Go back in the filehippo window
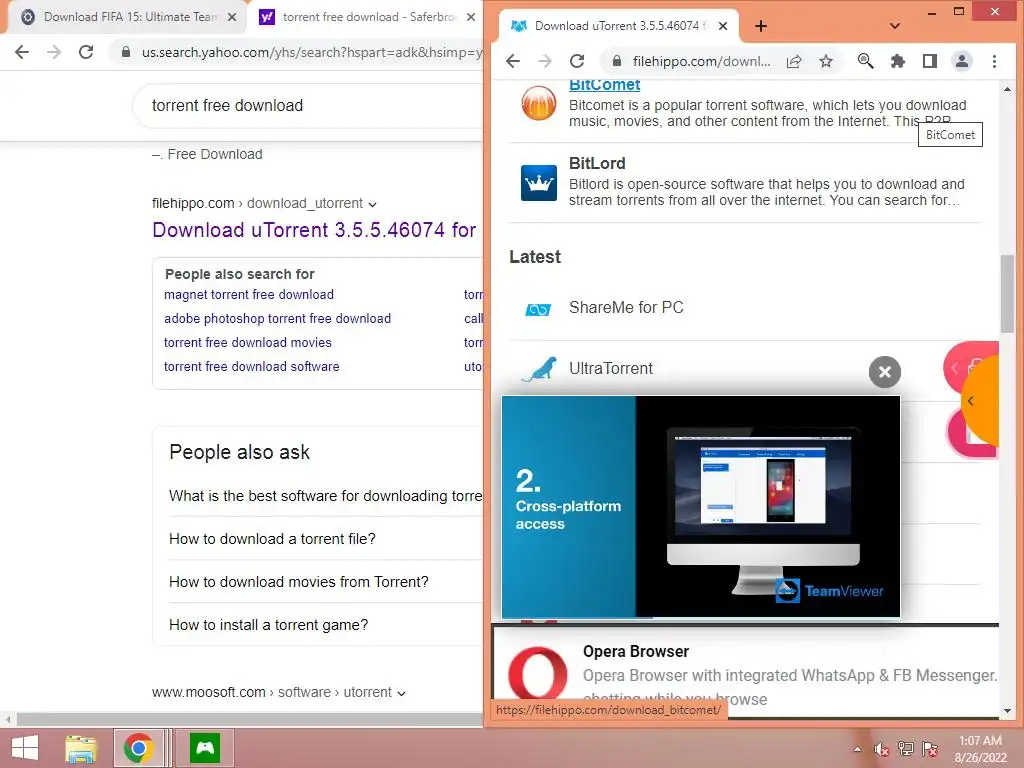Image resolution: width=1024 pixels, height=768 pixels. (513, 61)
